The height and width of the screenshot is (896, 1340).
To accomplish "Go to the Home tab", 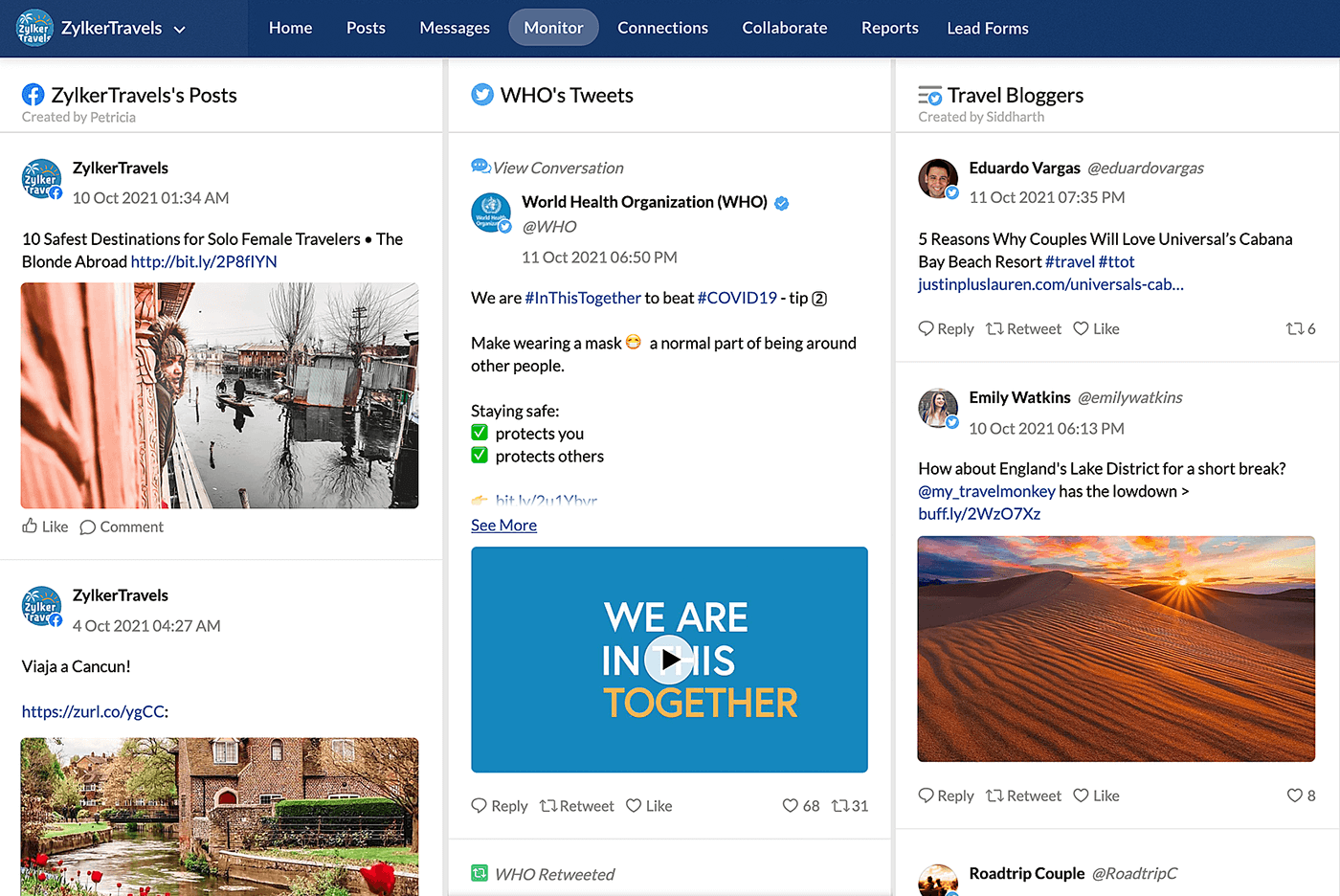I will tap(290, 28).
